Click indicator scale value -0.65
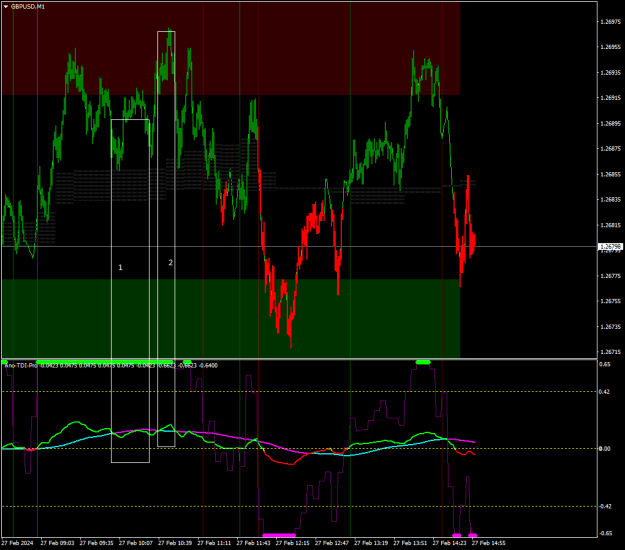Viewport: 625px width, 550px height. [x=605, y=534]
